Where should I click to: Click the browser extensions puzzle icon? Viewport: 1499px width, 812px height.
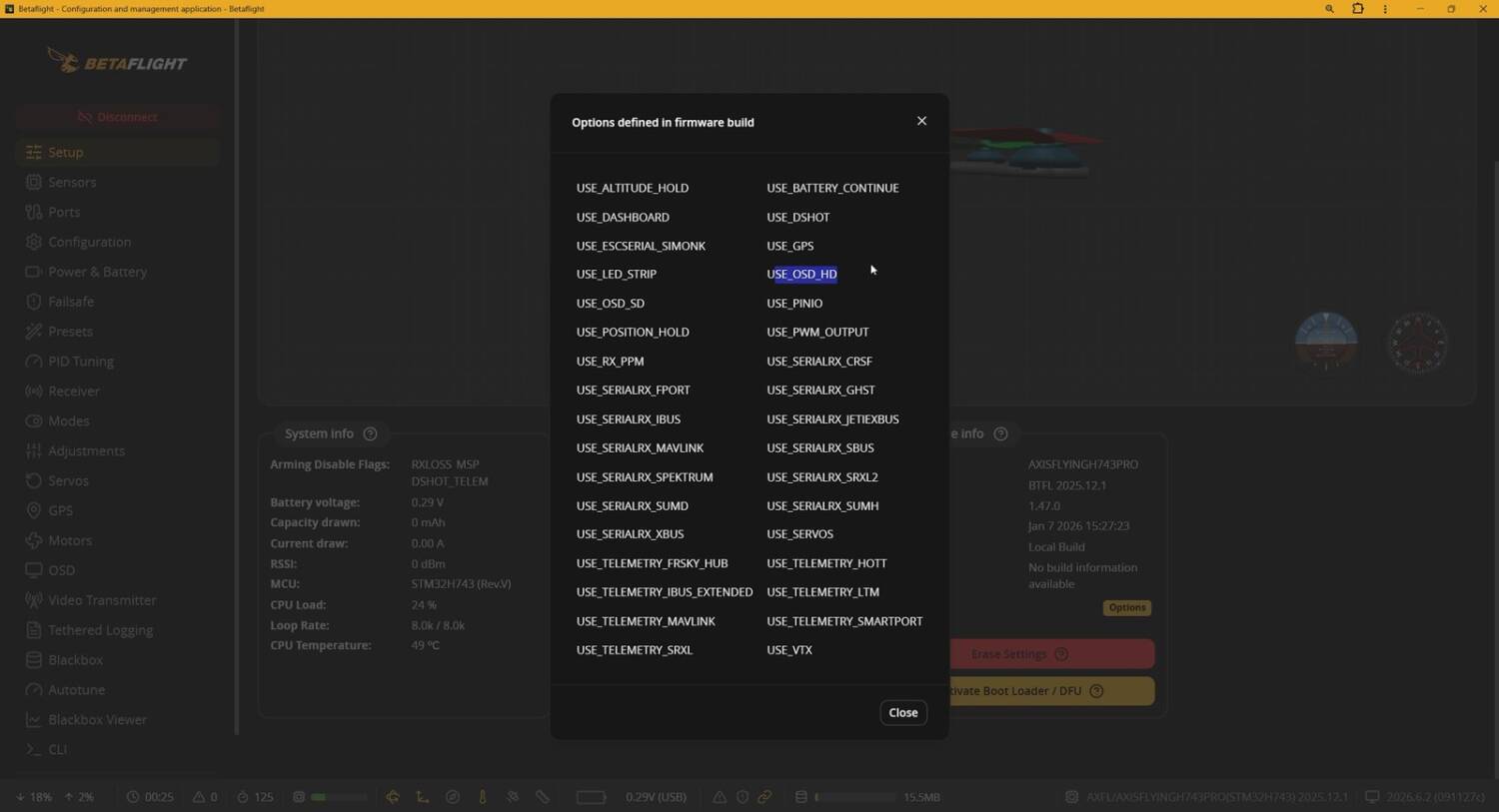(x=1357, y=9)
